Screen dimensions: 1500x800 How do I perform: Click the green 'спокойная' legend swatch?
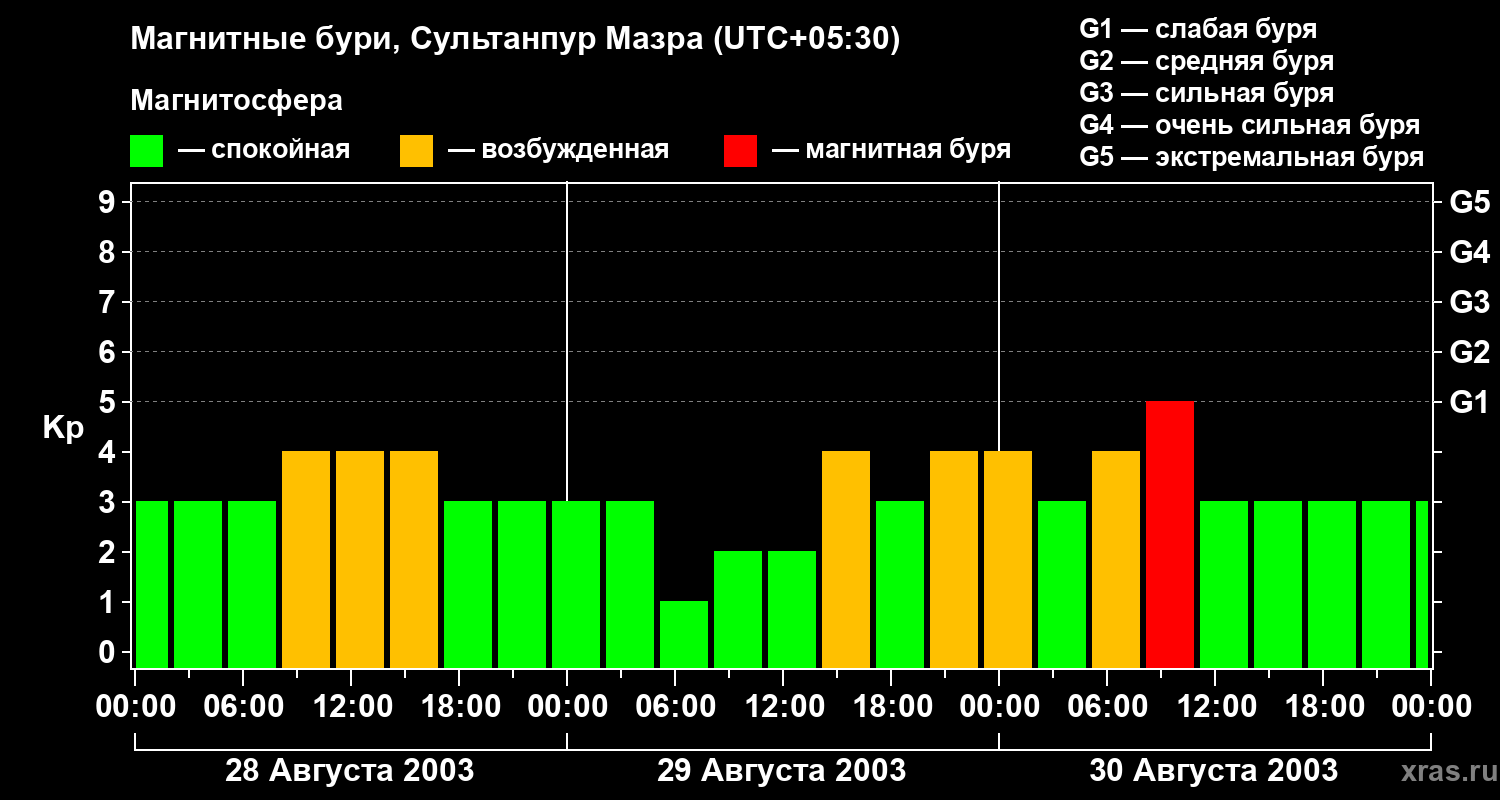(146, 150)
